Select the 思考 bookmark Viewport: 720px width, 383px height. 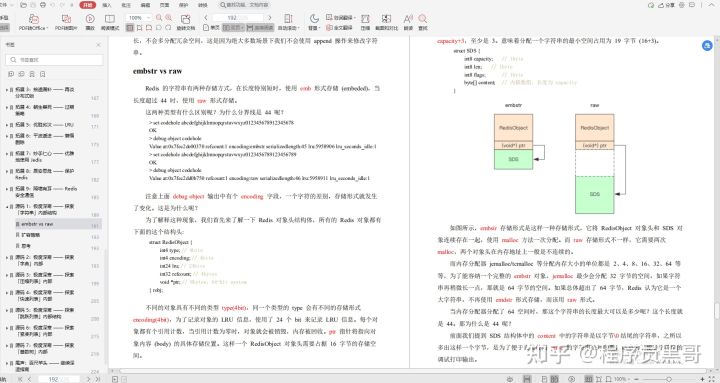pyautogui.click(x=26, y=246)
